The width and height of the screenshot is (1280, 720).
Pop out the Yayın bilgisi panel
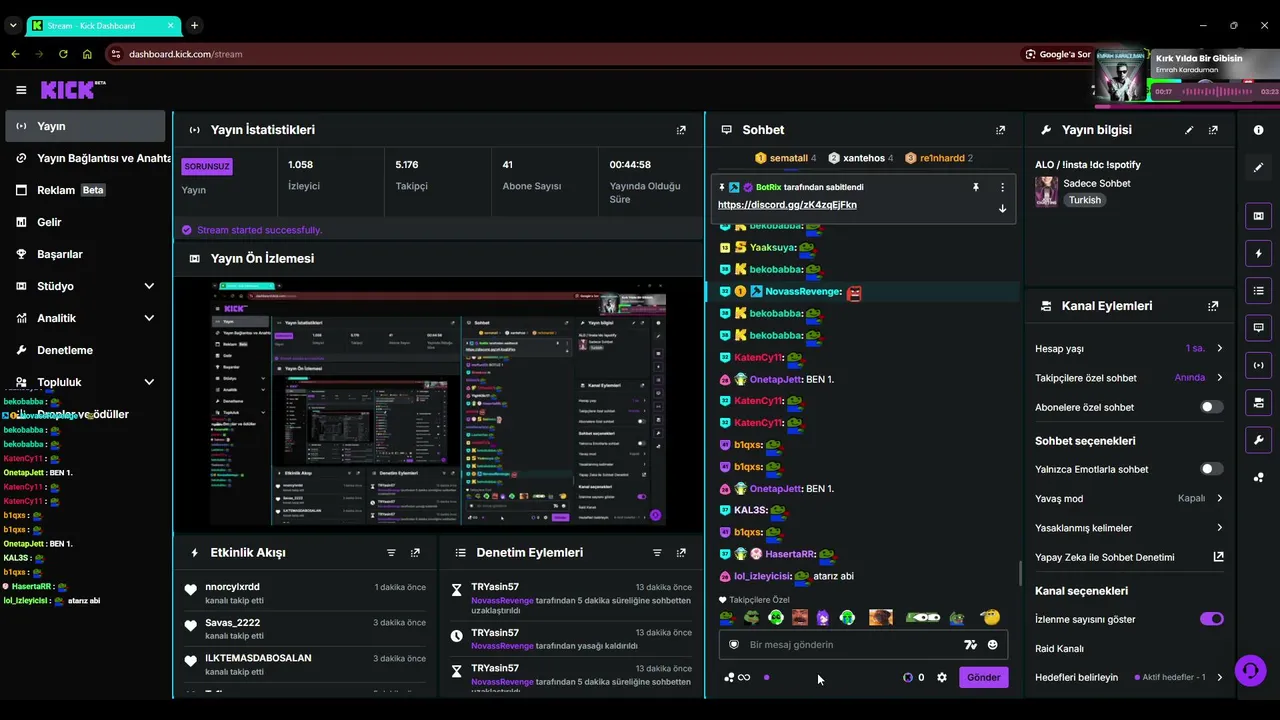1213,130
